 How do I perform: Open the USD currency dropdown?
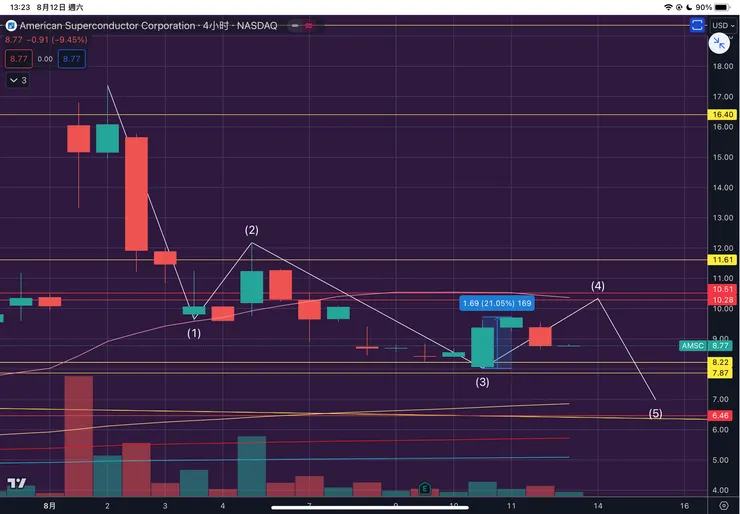point(723,25)
